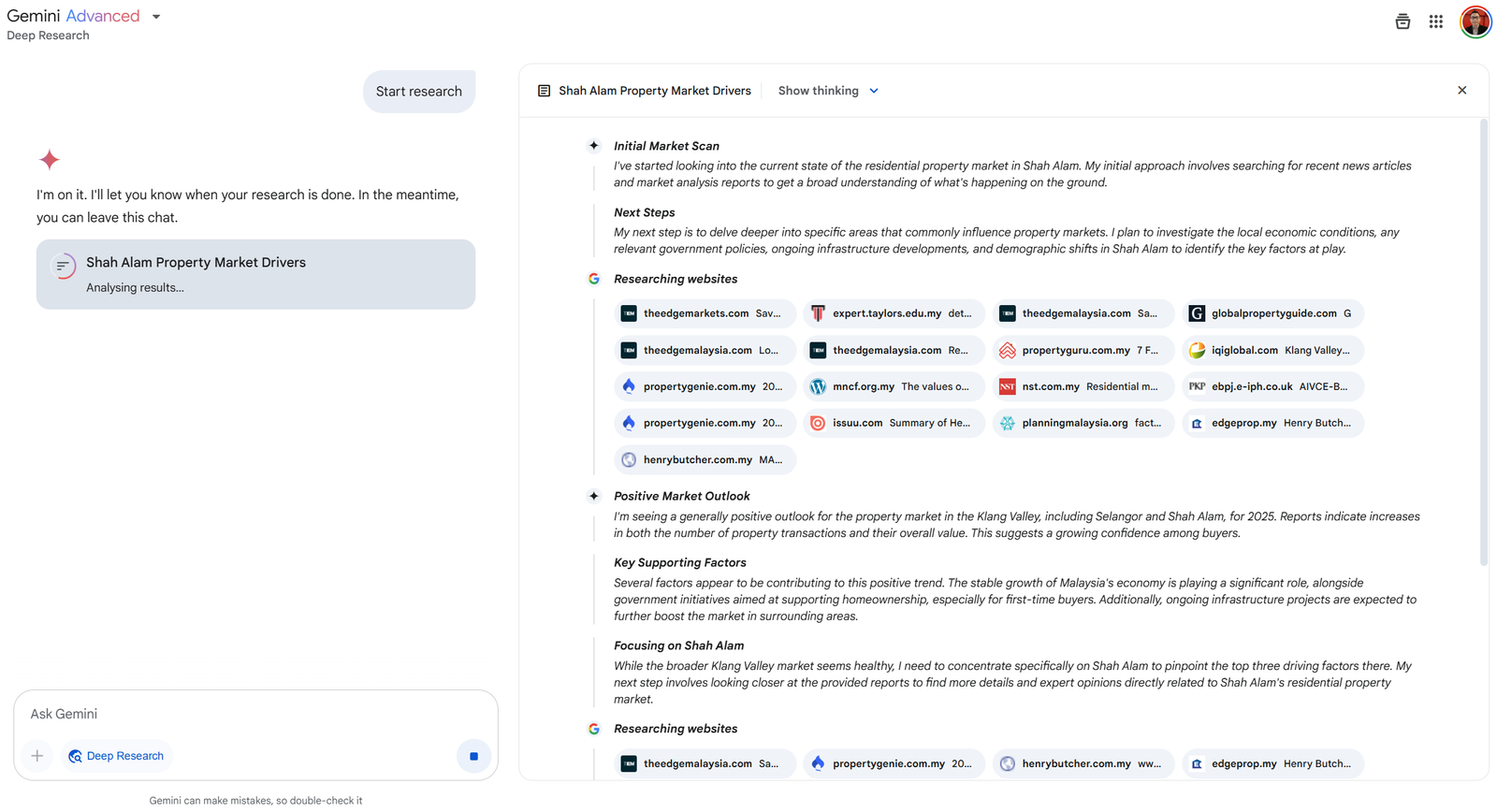Image resolution: width=1497 pixels, height=812 pixels.
Task: Close the research panel
Action: point(1462,91)
